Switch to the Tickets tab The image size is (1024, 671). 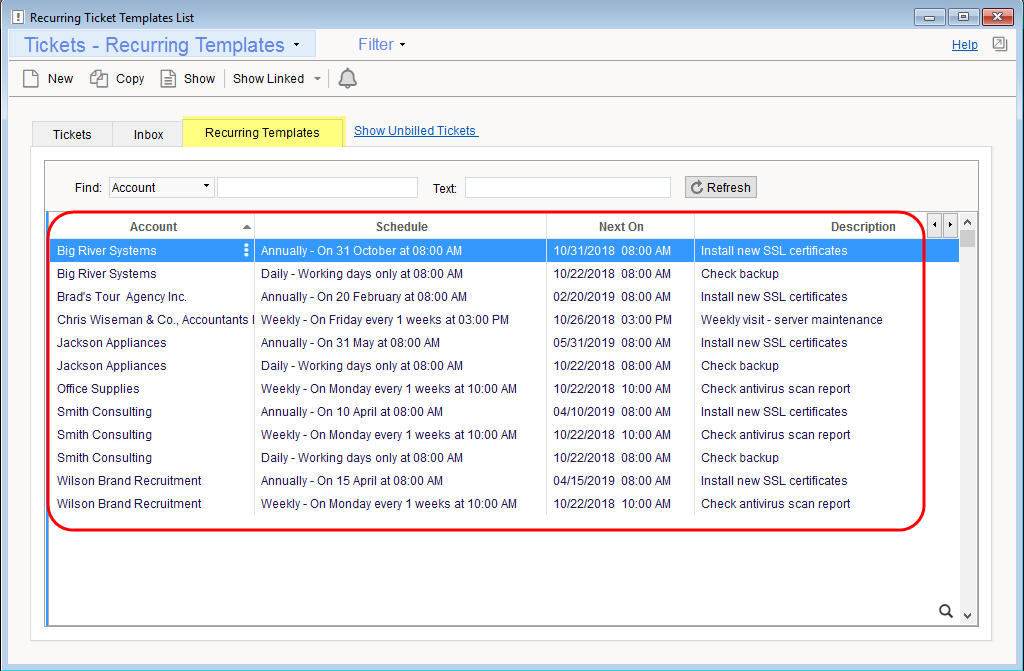click(x=72, y=134)
